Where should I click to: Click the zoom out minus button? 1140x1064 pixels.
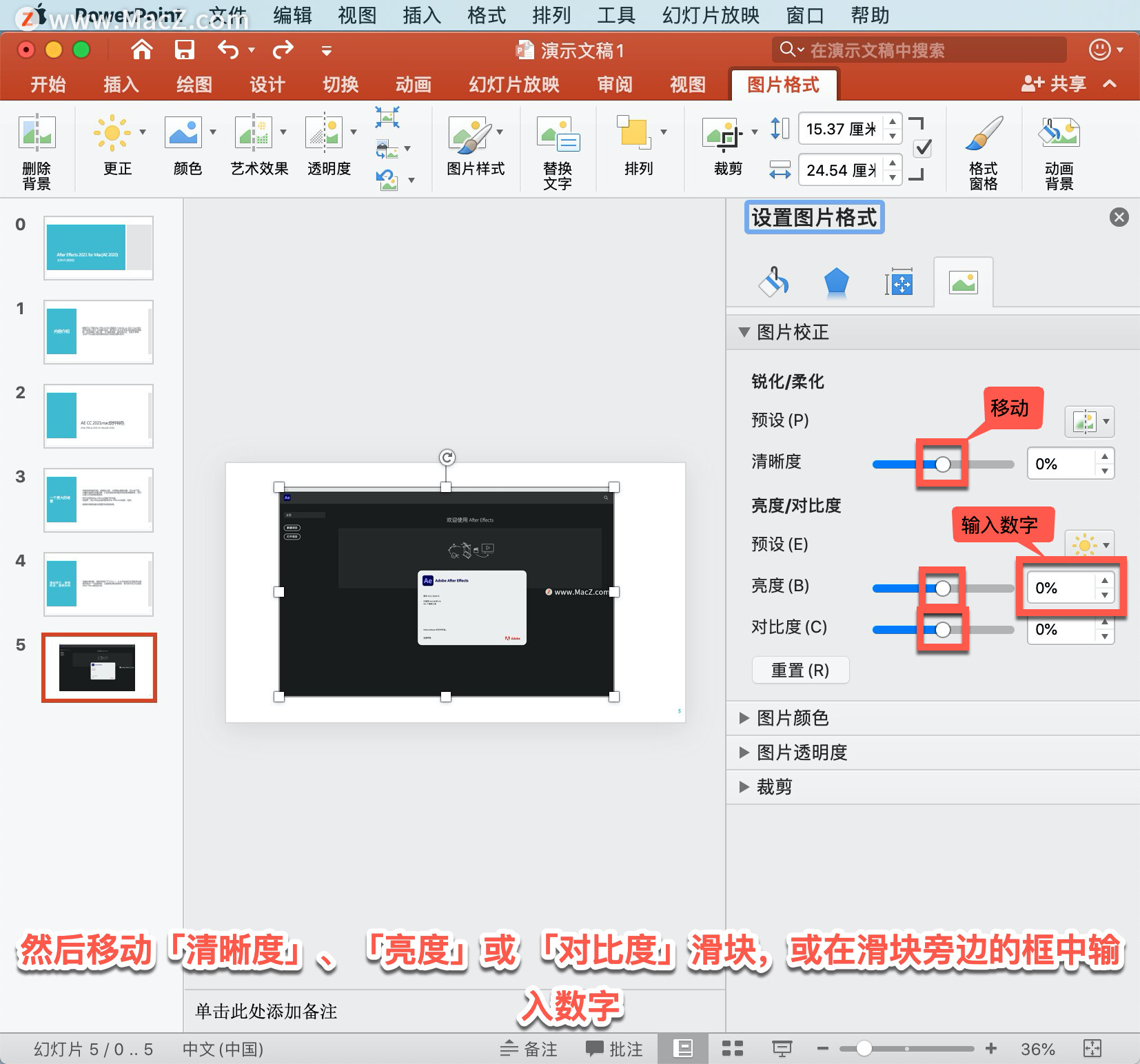coord(822,1049)
